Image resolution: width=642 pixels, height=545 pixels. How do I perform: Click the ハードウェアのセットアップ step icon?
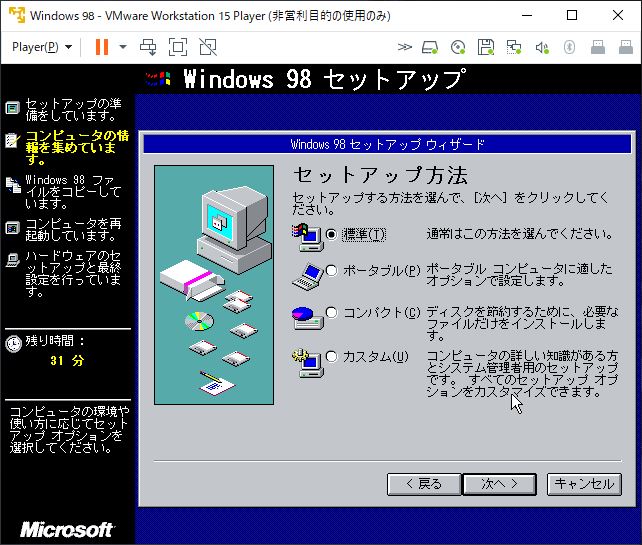(x=13, y=260)
